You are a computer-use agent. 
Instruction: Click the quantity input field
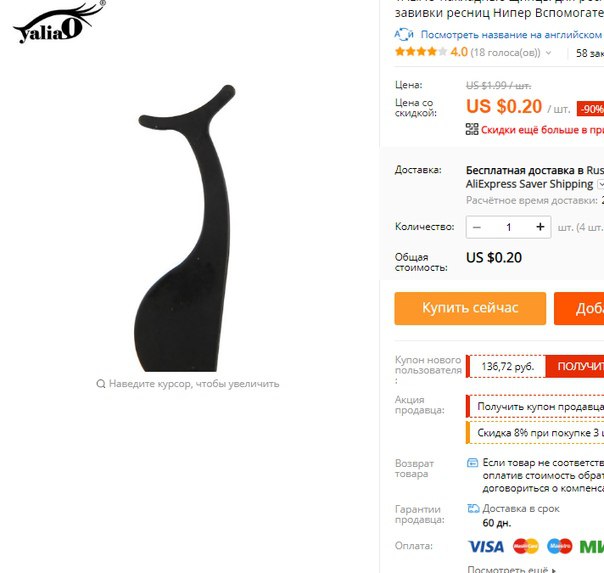508,227
